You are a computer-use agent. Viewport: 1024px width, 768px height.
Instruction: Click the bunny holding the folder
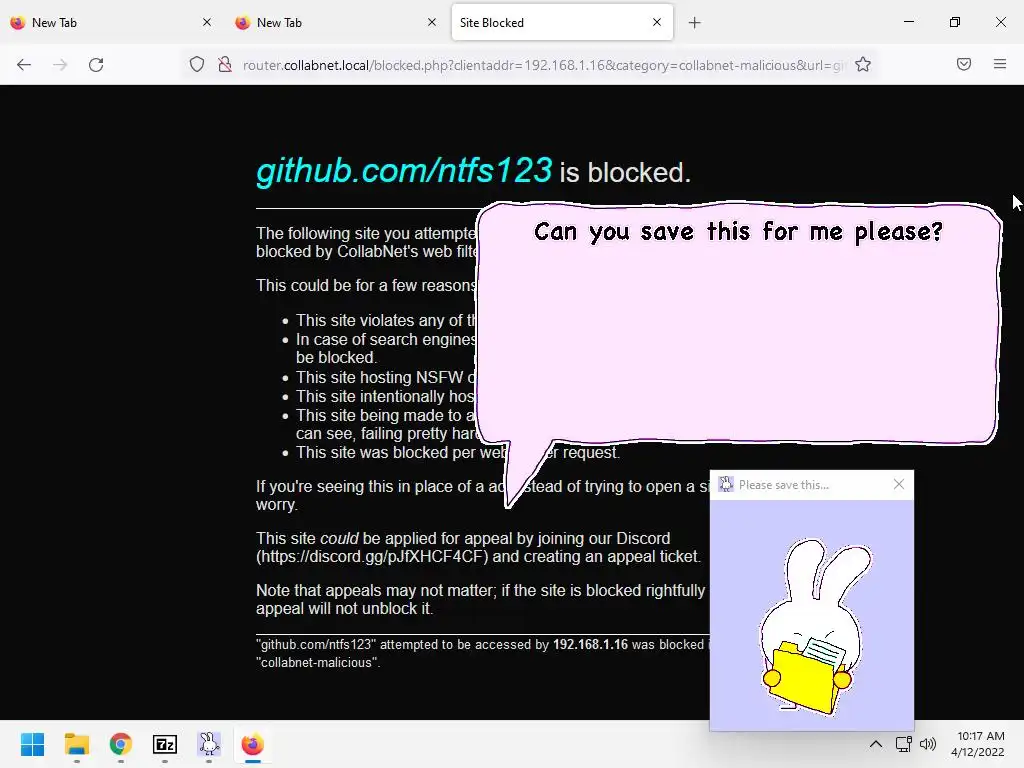click(x=814, y=626)
